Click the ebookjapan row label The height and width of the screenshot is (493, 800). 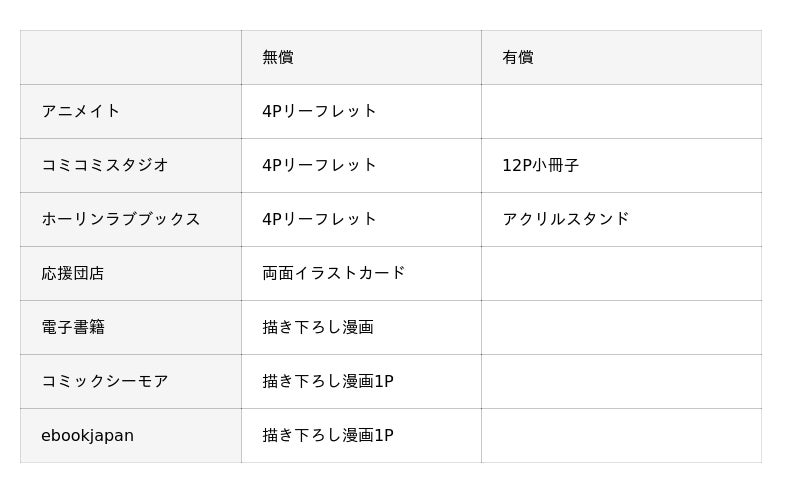87,435
